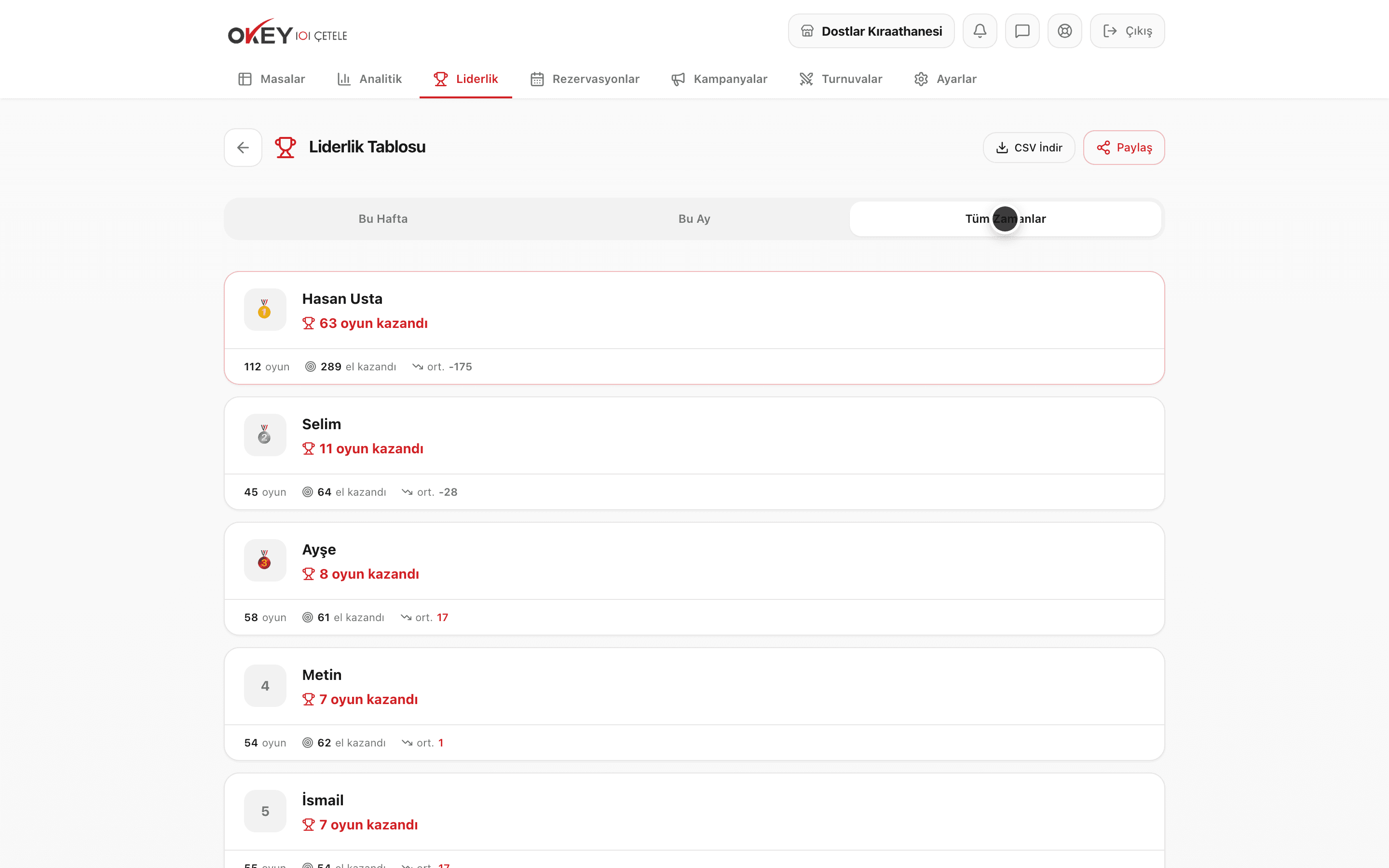The width and height of the screenshot is (1389, 868).
Task: Select the Tüm Zamanlar period
Action: coord(1005,219)
